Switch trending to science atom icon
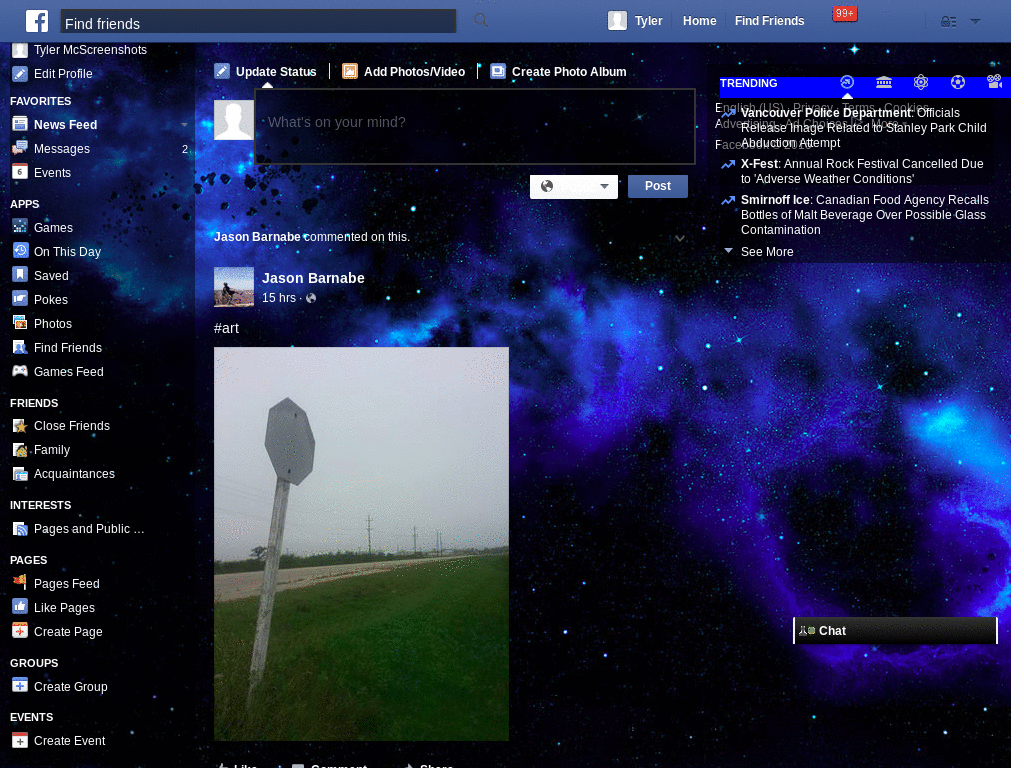The image size is (1024, 768). tap(921, 82)
